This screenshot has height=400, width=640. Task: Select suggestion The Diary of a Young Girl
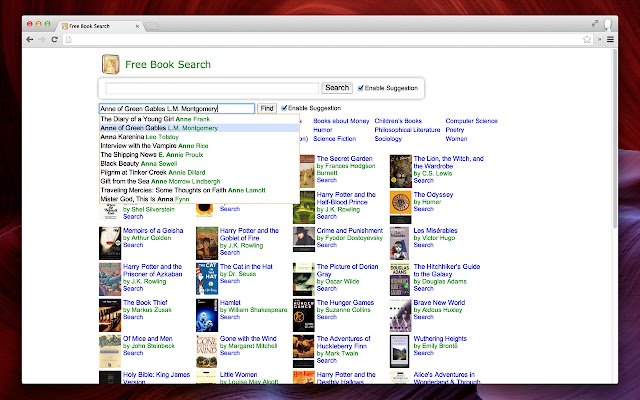coord(200,119)
